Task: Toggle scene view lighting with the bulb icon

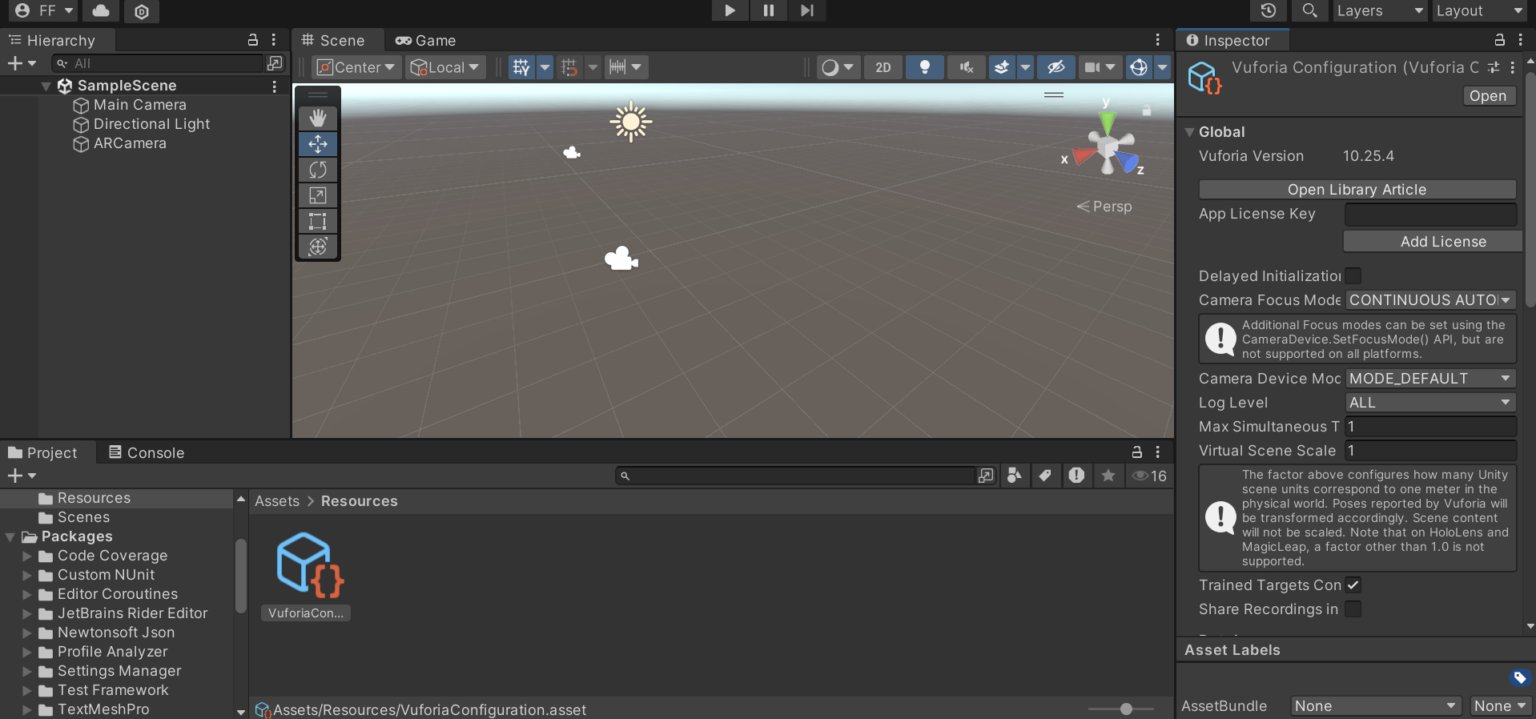Action: click(924, 67)
